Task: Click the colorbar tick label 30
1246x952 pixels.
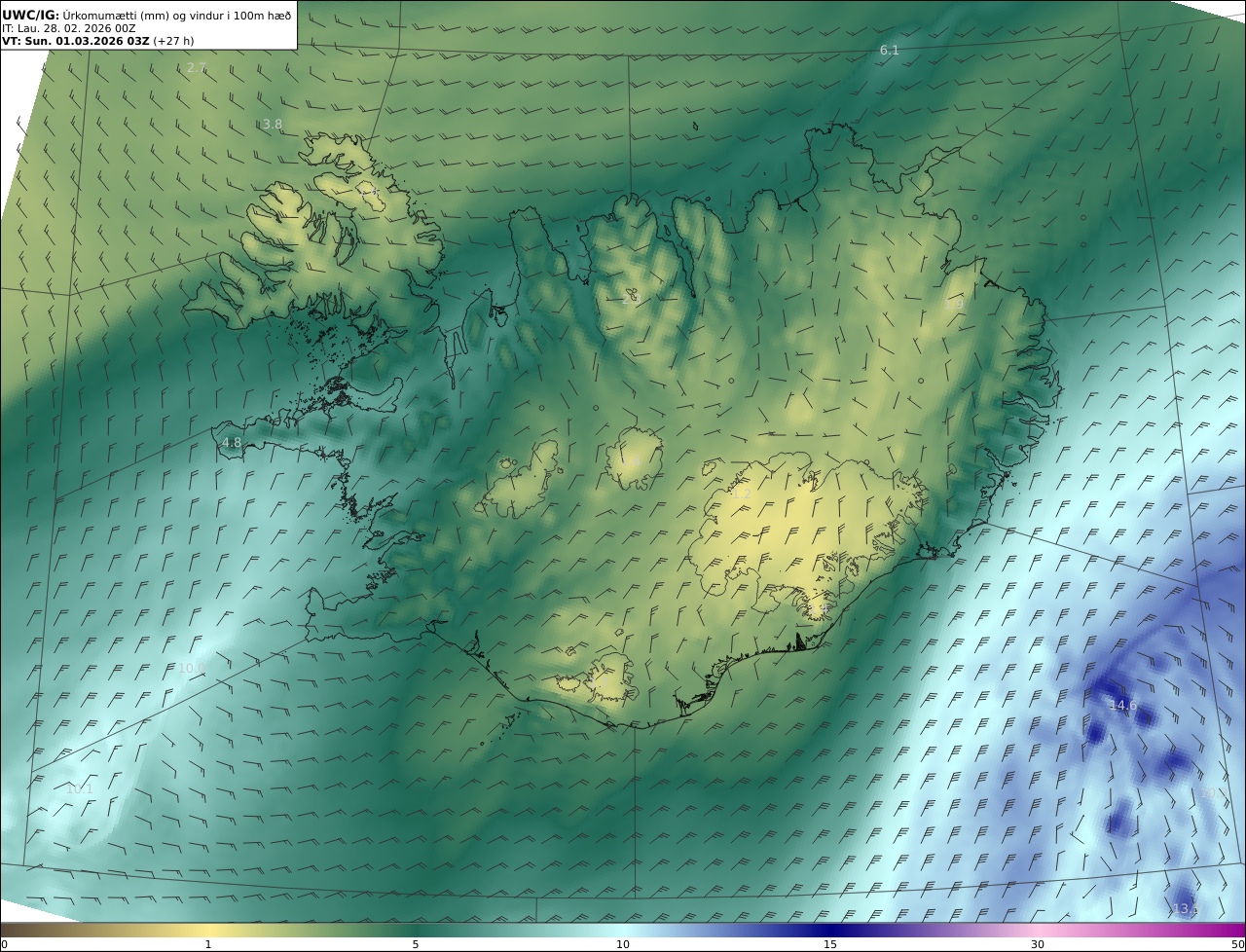Action: point(1038,944)
